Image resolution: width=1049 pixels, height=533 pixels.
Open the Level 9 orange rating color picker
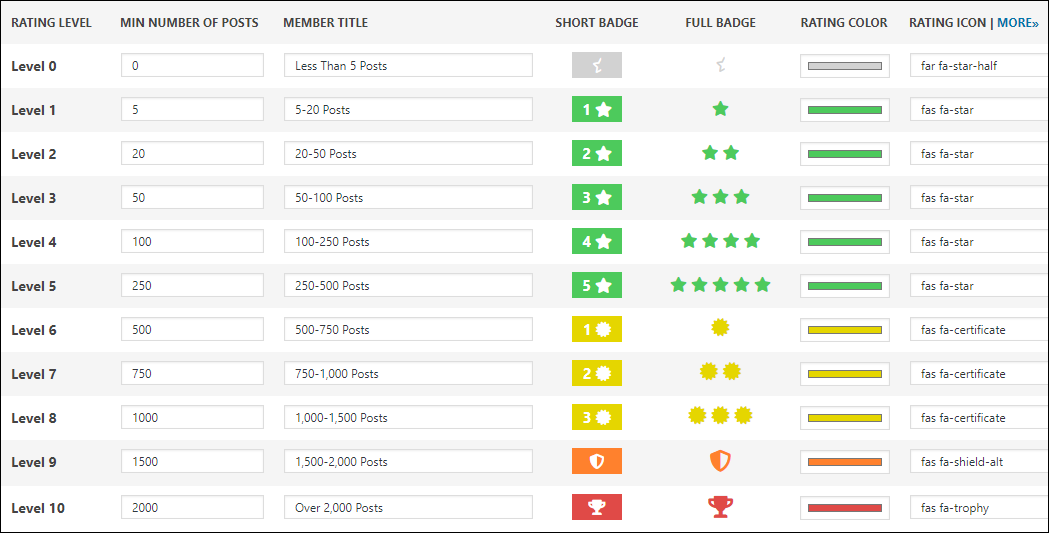844,462
